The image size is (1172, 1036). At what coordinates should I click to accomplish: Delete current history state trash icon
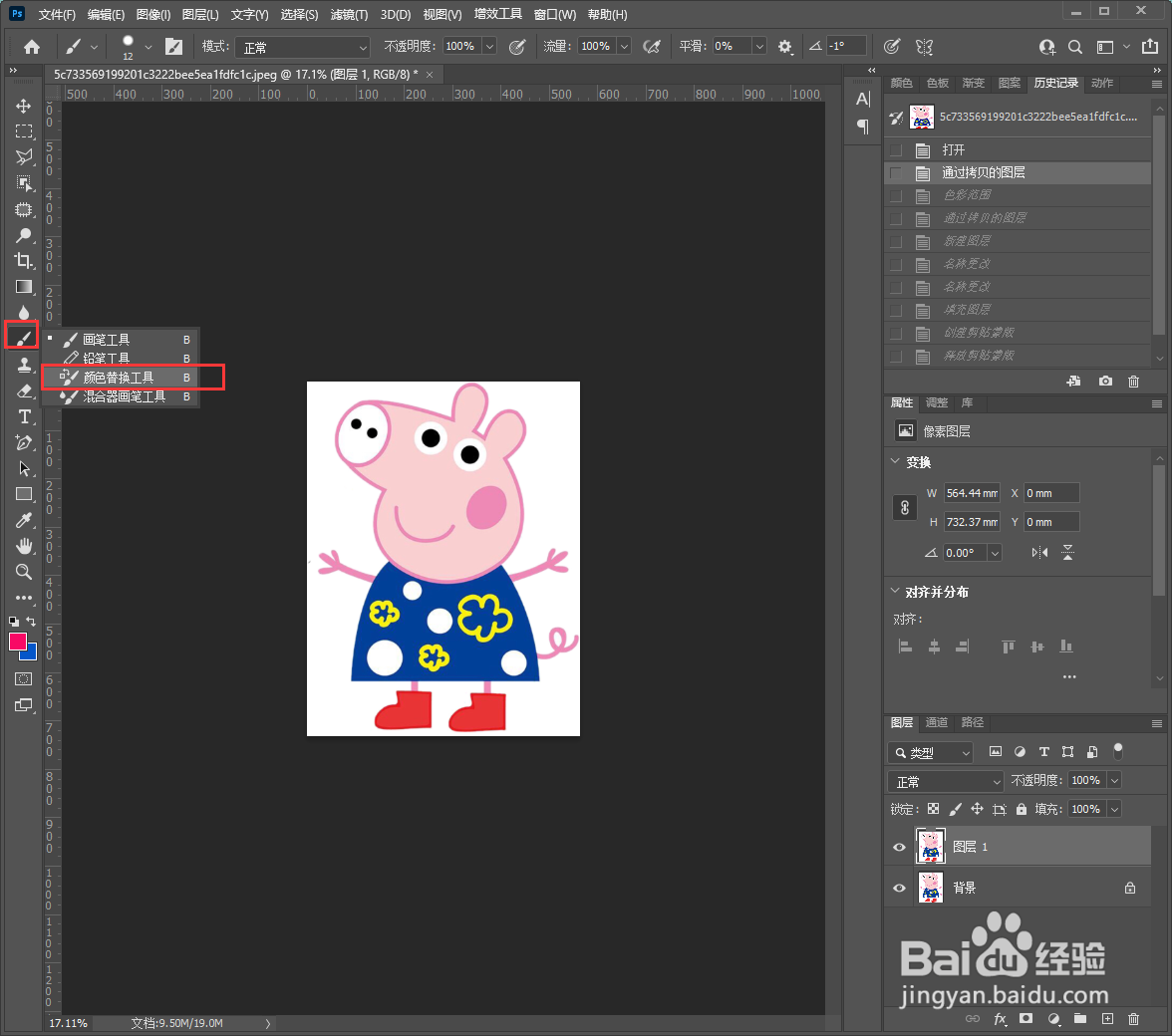(1133, 381)
